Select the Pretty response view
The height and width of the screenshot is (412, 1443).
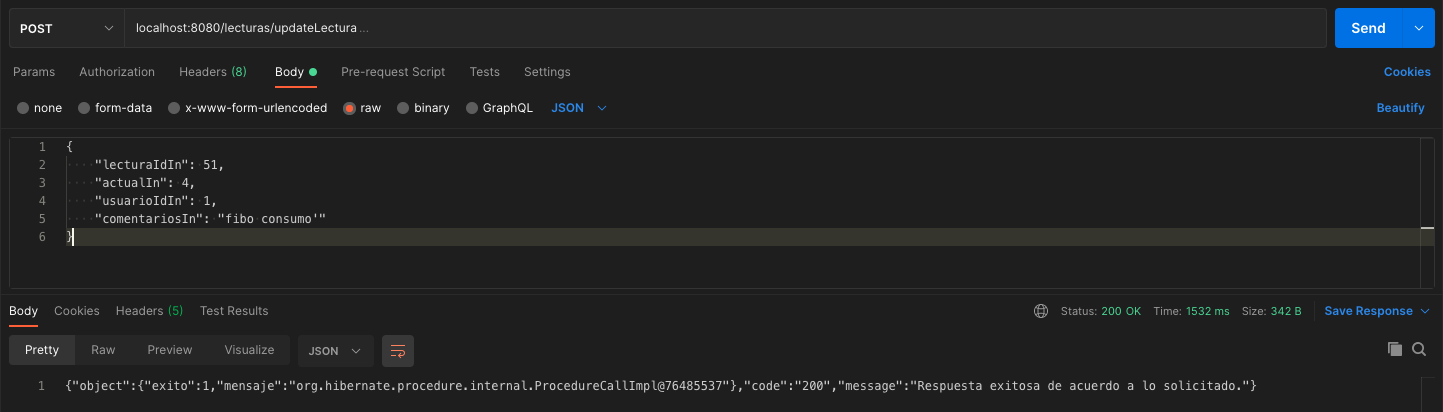coord(42,350)
